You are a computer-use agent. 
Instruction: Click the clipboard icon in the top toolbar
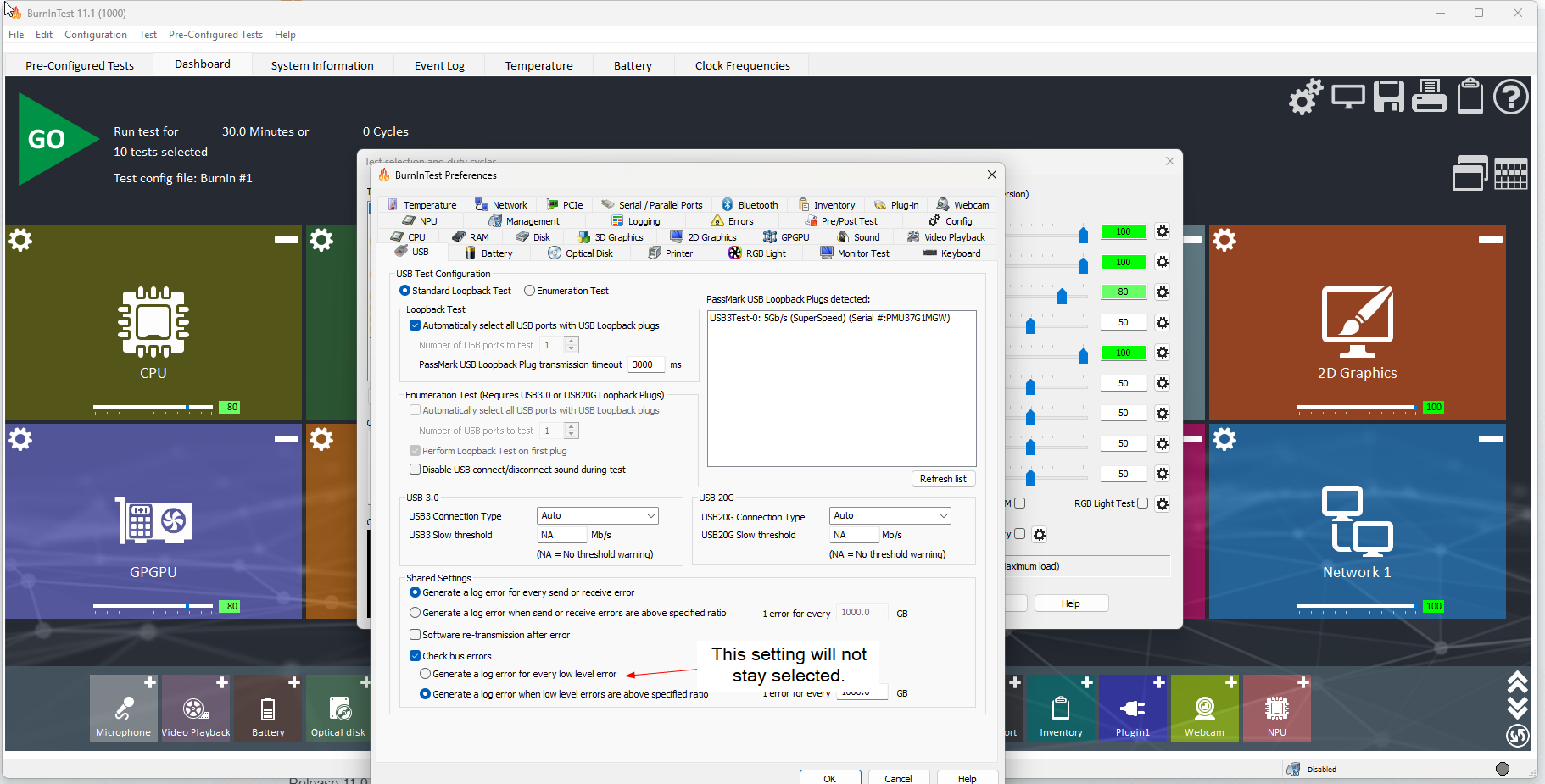tap(1470, 96)
